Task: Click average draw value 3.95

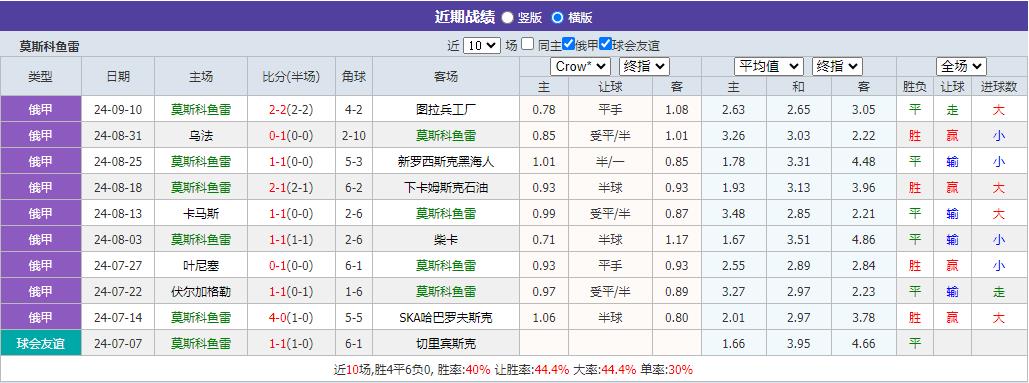Action: tap(798, 344)
